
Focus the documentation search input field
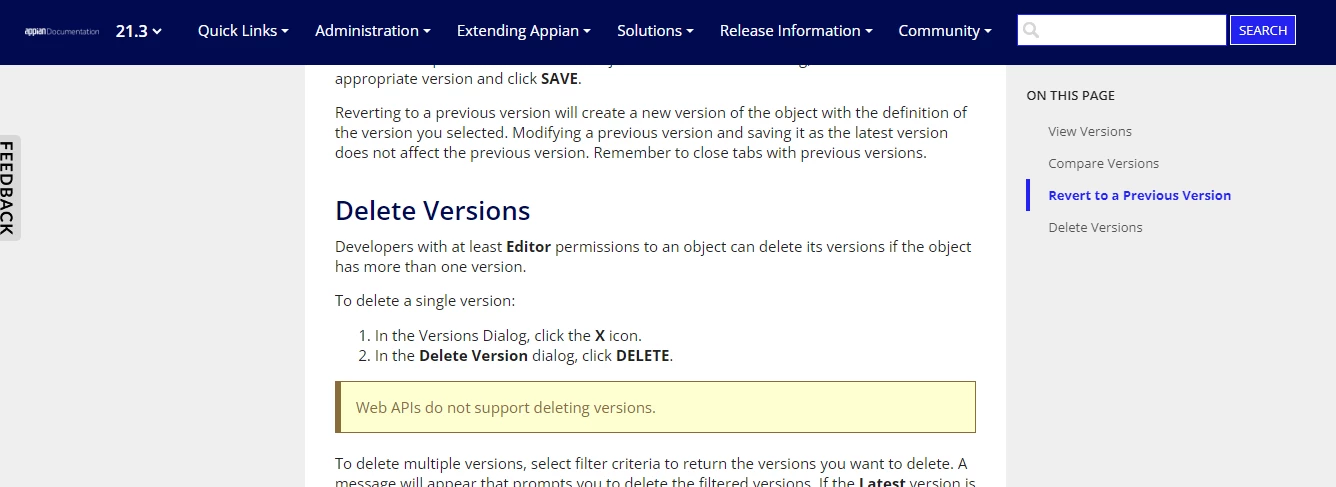point(1122,30)
